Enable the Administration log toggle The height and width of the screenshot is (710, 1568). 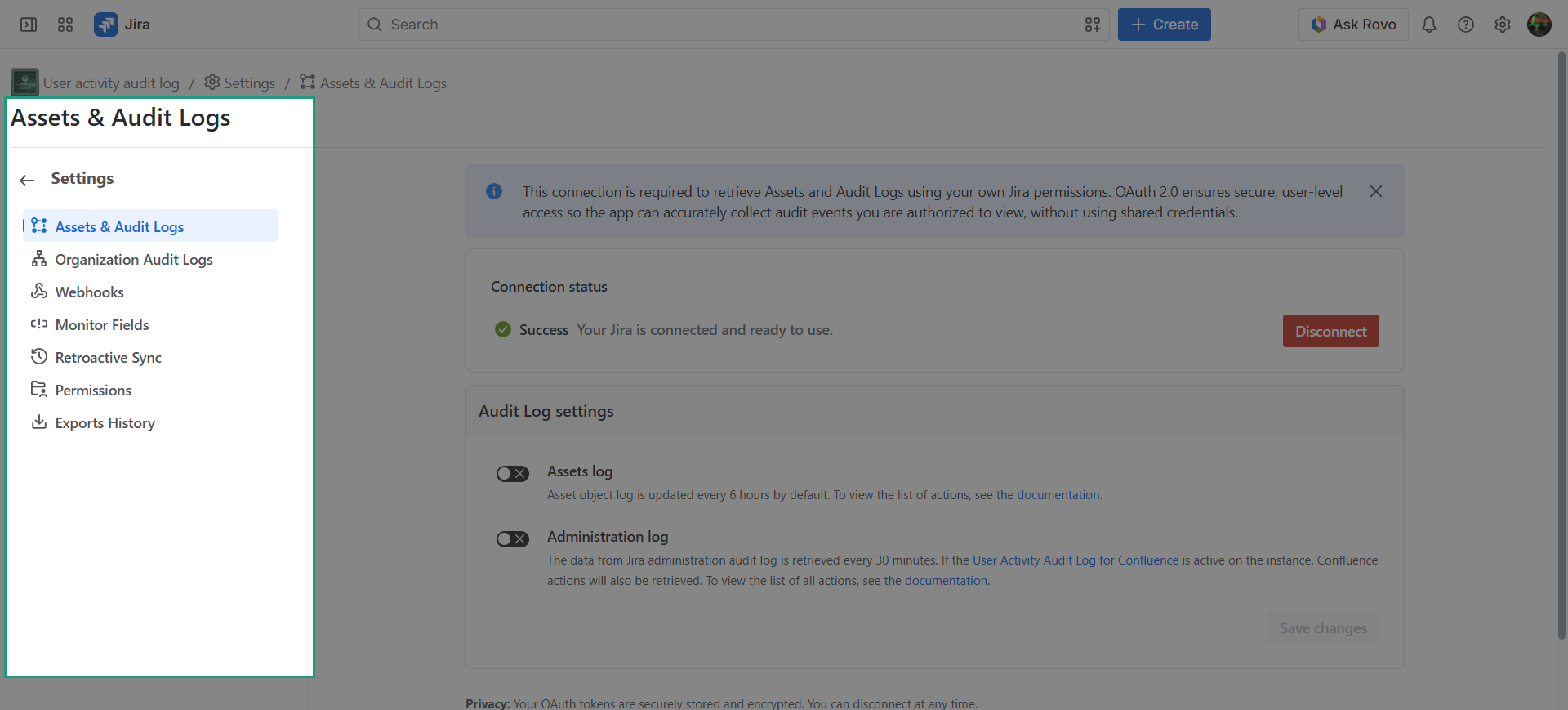512,538
